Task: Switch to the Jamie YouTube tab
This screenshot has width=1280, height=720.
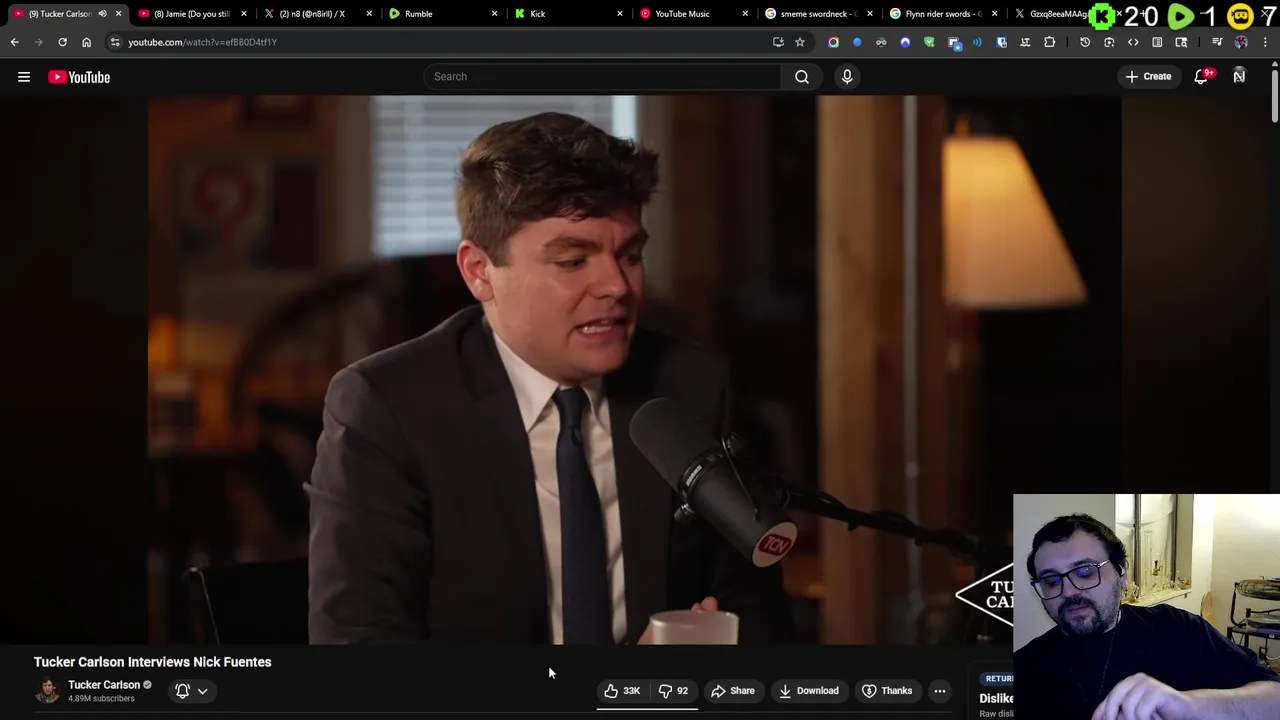Action: (x=192, y=14)
